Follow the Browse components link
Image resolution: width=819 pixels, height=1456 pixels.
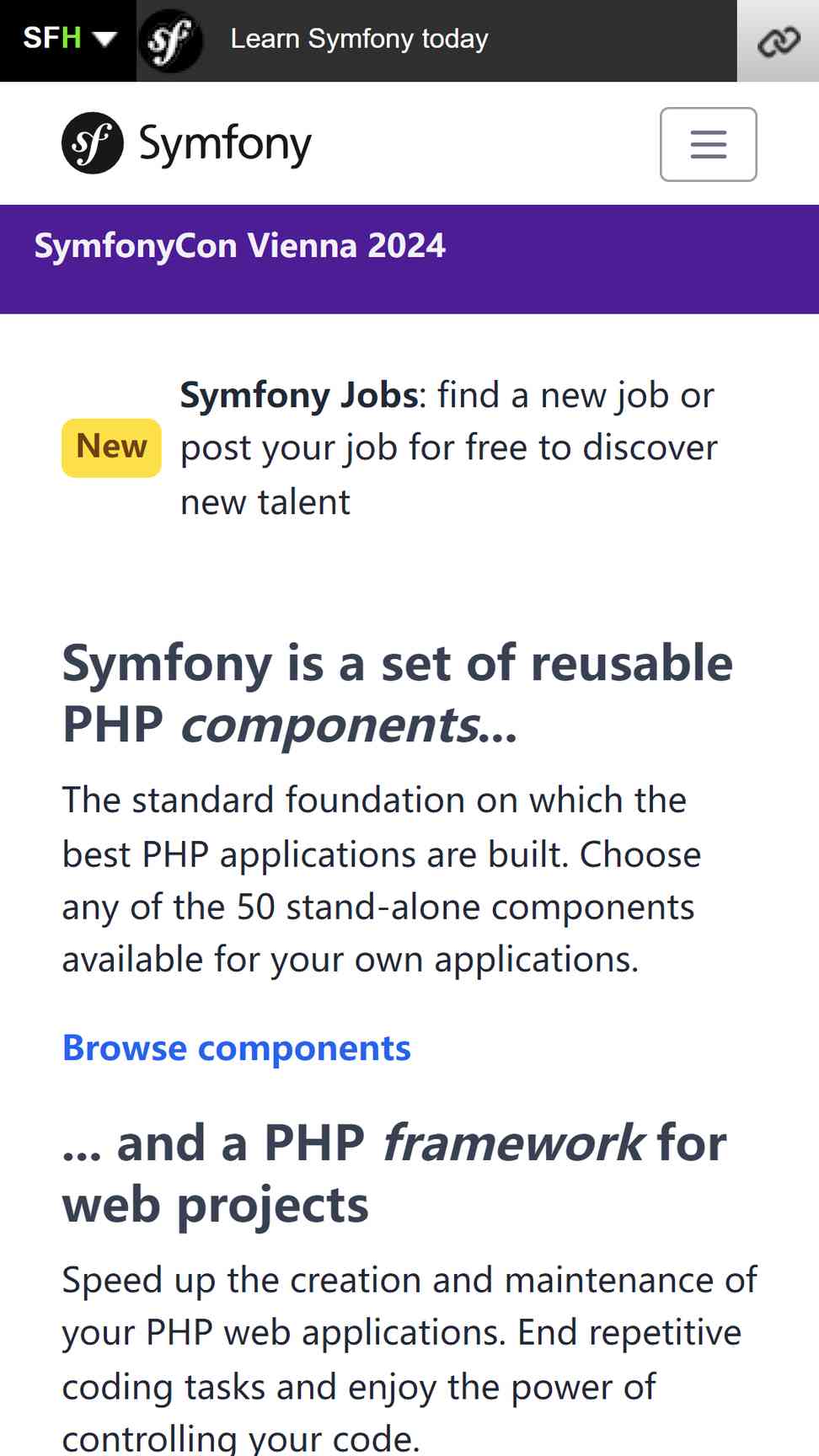[237, 1048]
